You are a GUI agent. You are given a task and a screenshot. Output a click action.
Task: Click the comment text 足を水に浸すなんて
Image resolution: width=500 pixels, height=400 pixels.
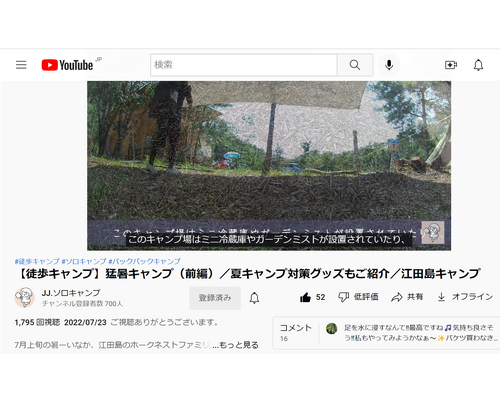pyautogui.click(x=421, y=333)
